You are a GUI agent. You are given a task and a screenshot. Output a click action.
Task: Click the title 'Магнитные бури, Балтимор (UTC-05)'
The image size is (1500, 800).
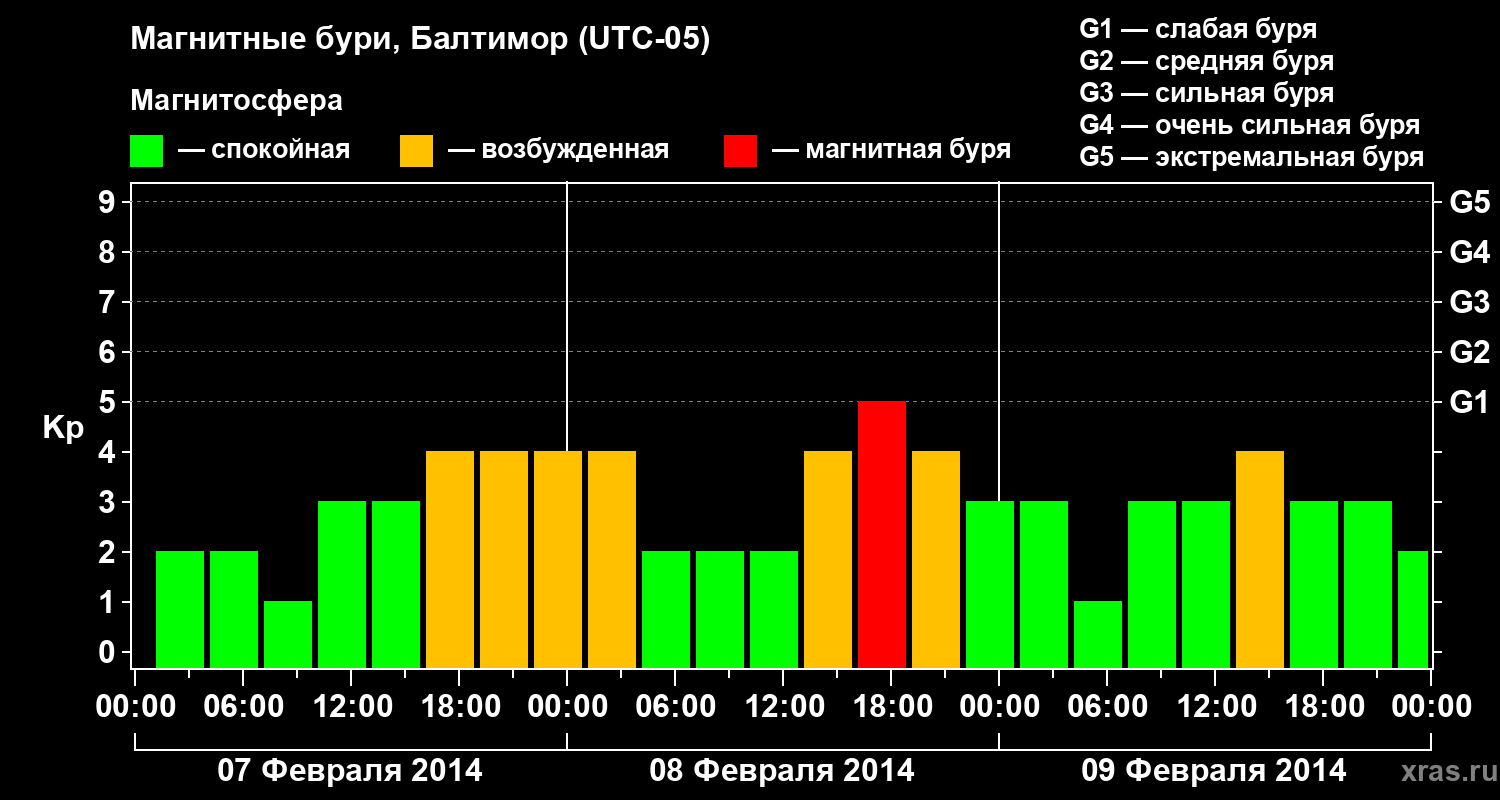click(420, 40)
